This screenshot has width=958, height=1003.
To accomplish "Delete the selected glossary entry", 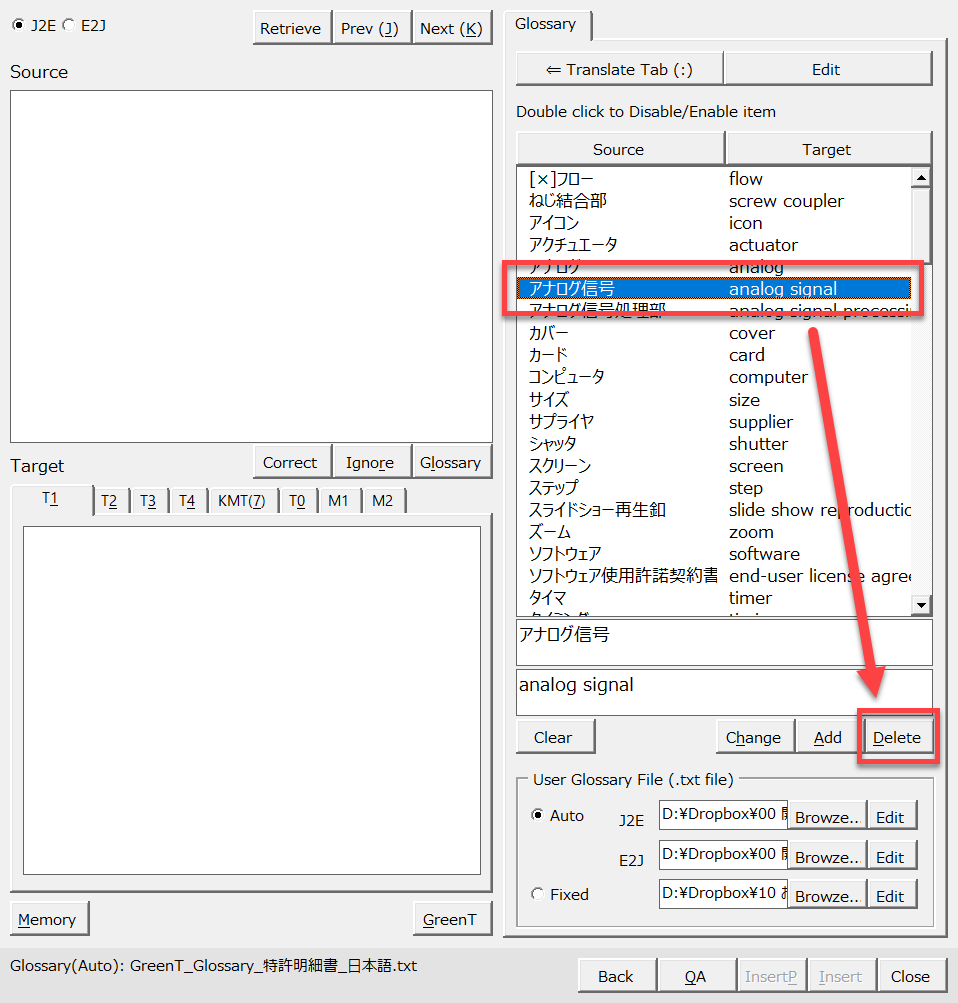I will coord(896,737).
